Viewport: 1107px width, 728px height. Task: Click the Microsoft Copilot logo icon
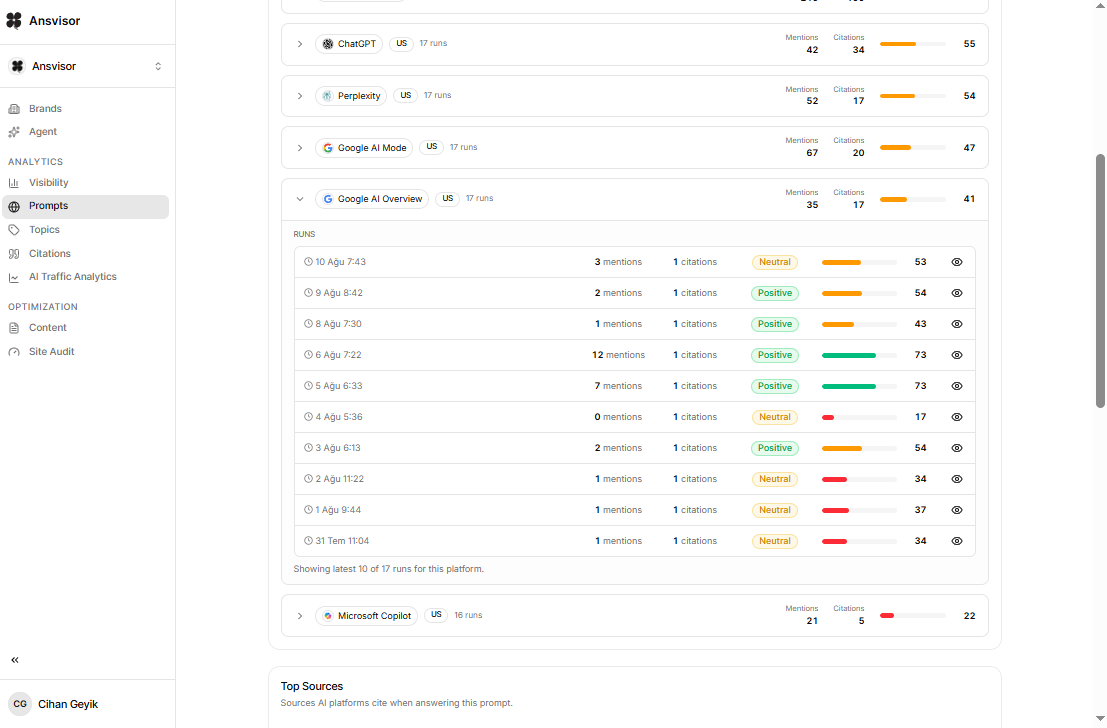click(328, 616)
